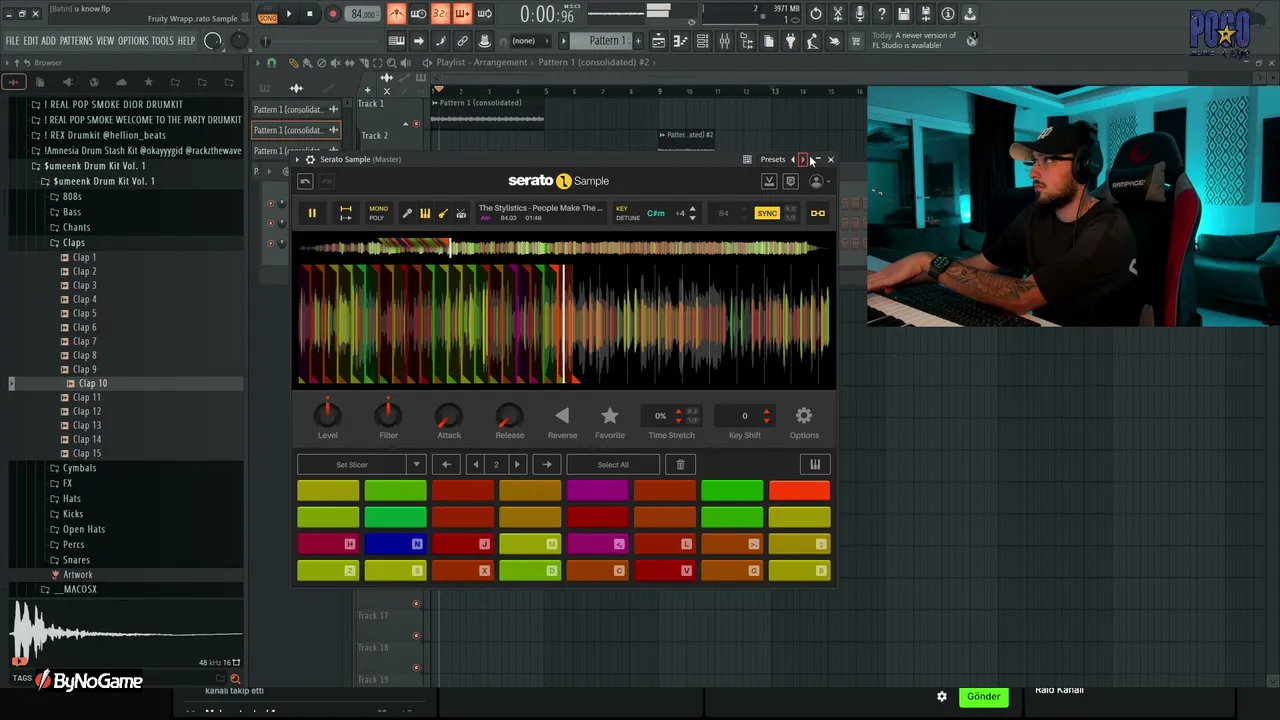This screenshot has width=1280, height=720.
Task: Trigger the blue pad labeled N
Action: [x=395, y=544]
